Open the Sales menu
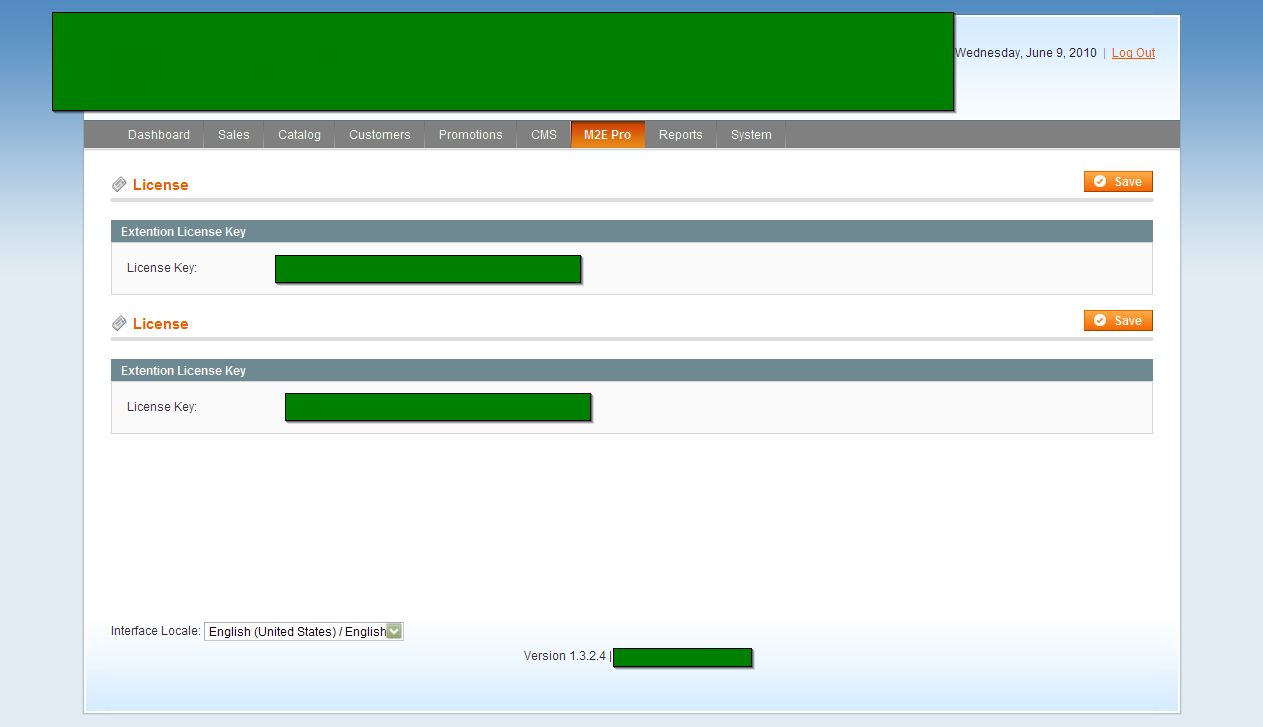The image size is (1263, 727). coord(233,135)
